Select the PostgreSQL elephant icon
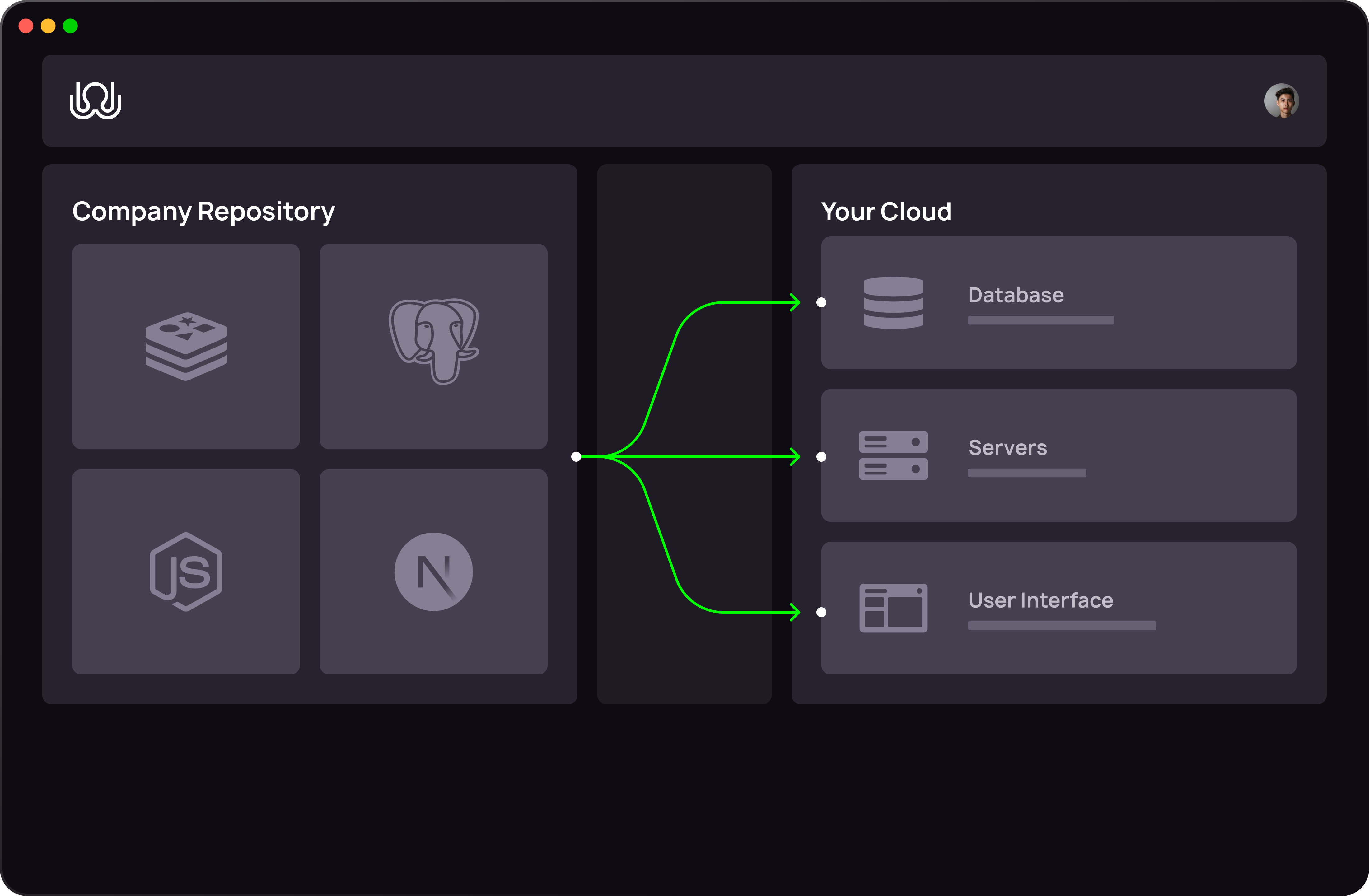Viewport: 1369px width, 896px height. 434,342
